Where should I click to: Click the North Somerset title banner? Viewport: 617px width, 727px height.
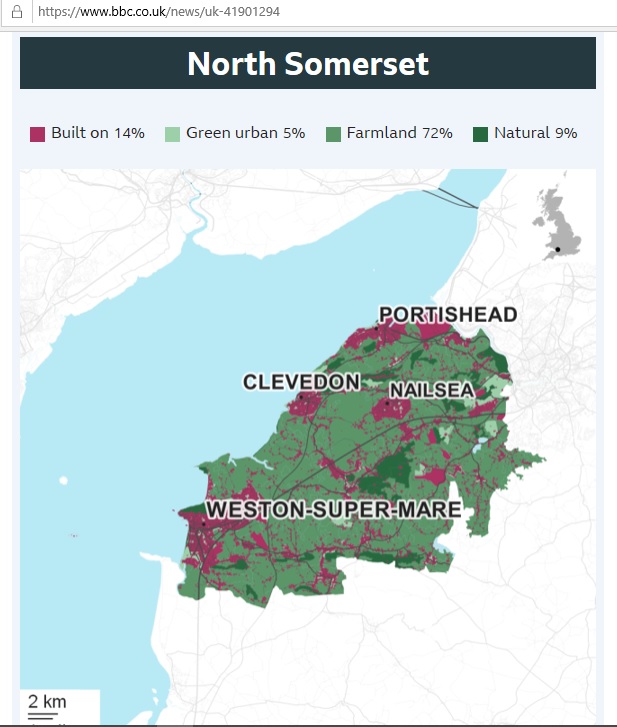(308, 64)
